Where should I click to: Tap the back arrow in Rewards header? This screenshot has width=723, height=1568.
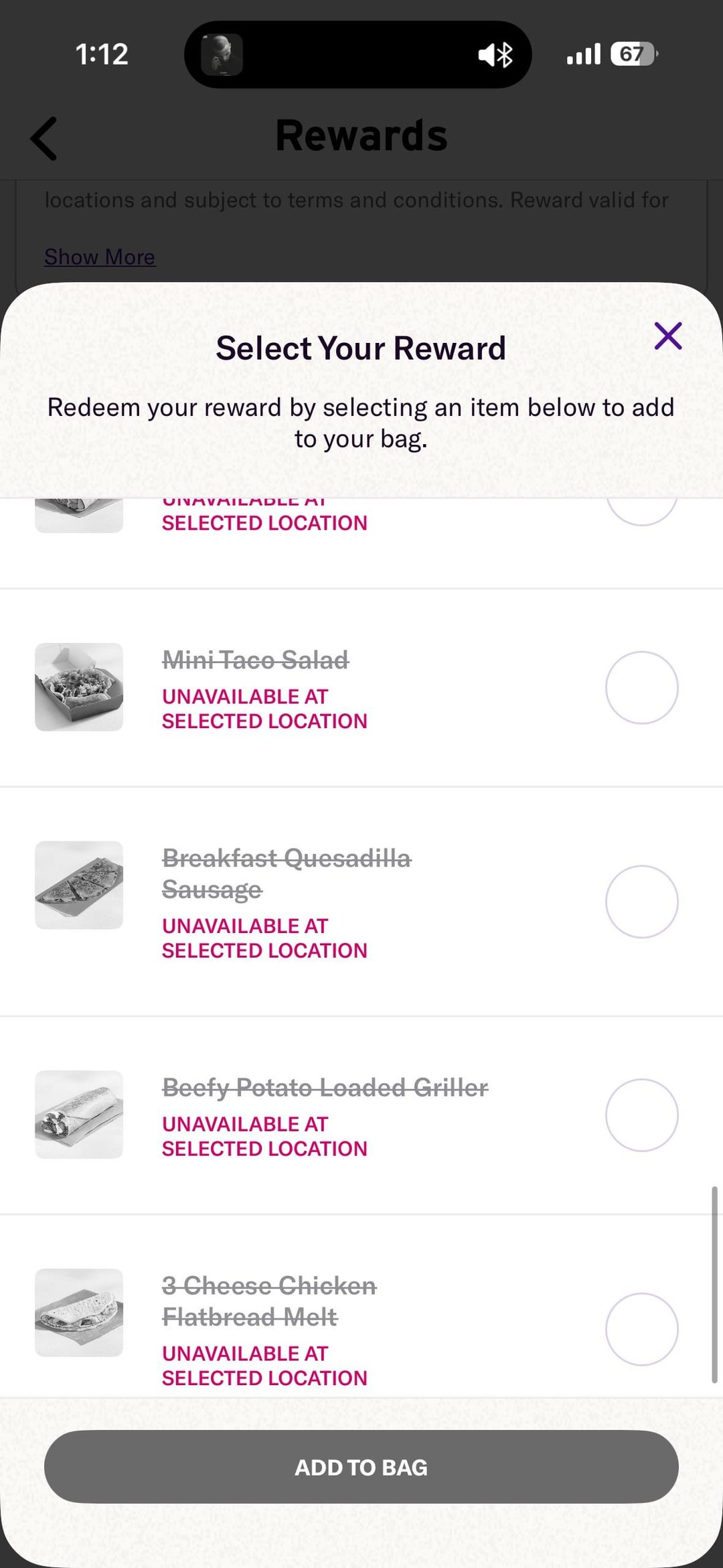pyautogui.click(x=44, y=139)
